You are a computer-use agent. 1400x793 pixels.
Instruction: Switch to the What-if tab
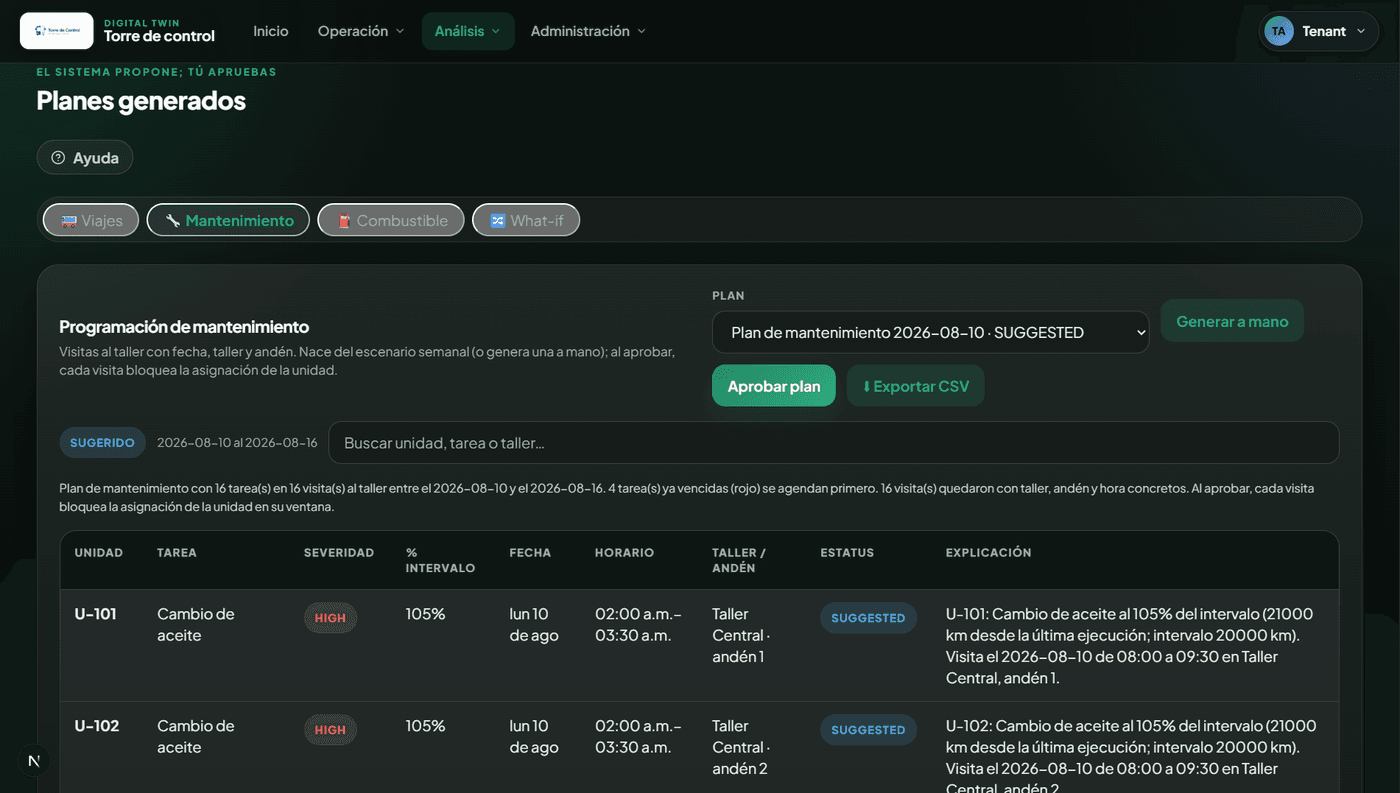(x=526, y=220)
